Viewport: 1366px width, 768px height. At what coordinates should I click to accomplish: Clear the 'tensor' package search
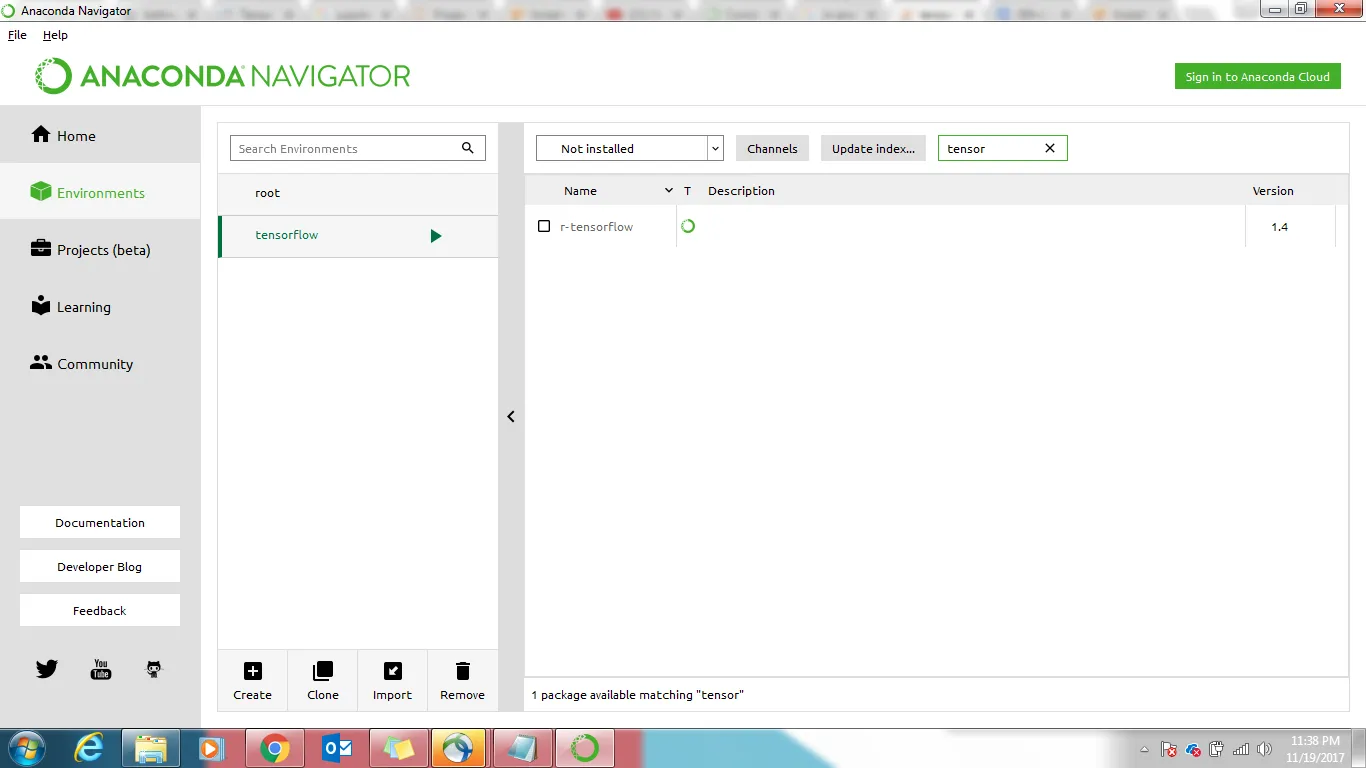(1050, 148)
